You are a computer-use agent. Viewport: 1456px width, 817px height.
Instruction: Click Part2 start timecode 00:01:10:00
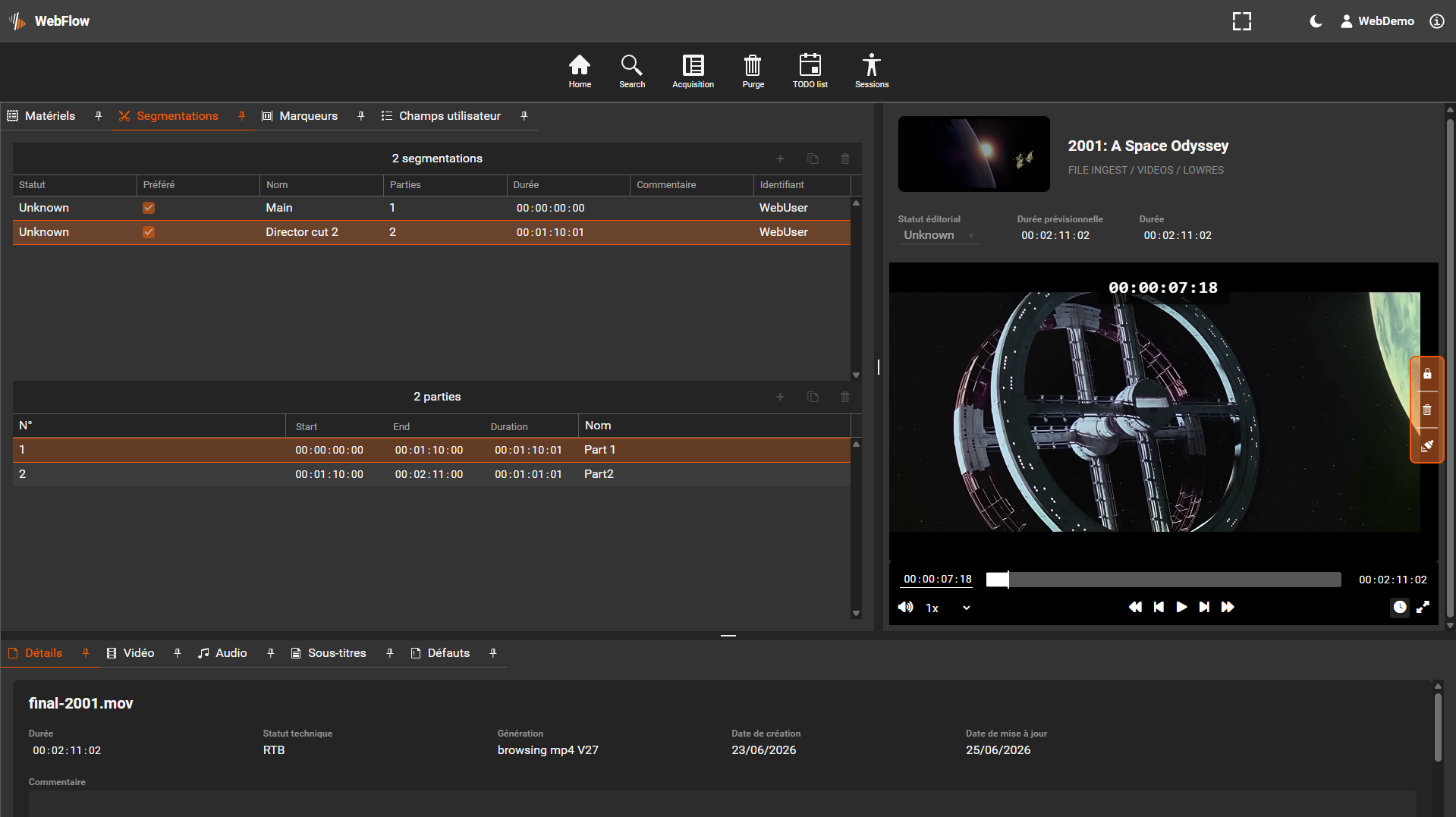tap(329, 474)
